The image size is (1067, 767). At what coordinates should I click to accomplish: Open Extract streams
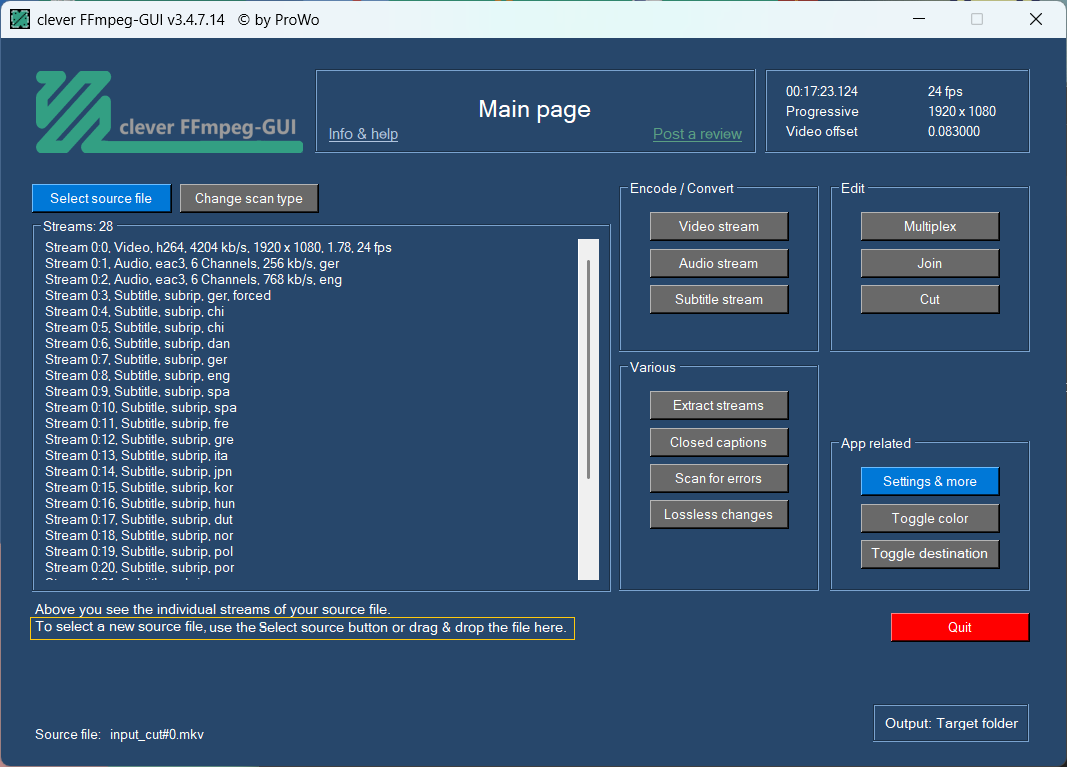tap(718, 405)
